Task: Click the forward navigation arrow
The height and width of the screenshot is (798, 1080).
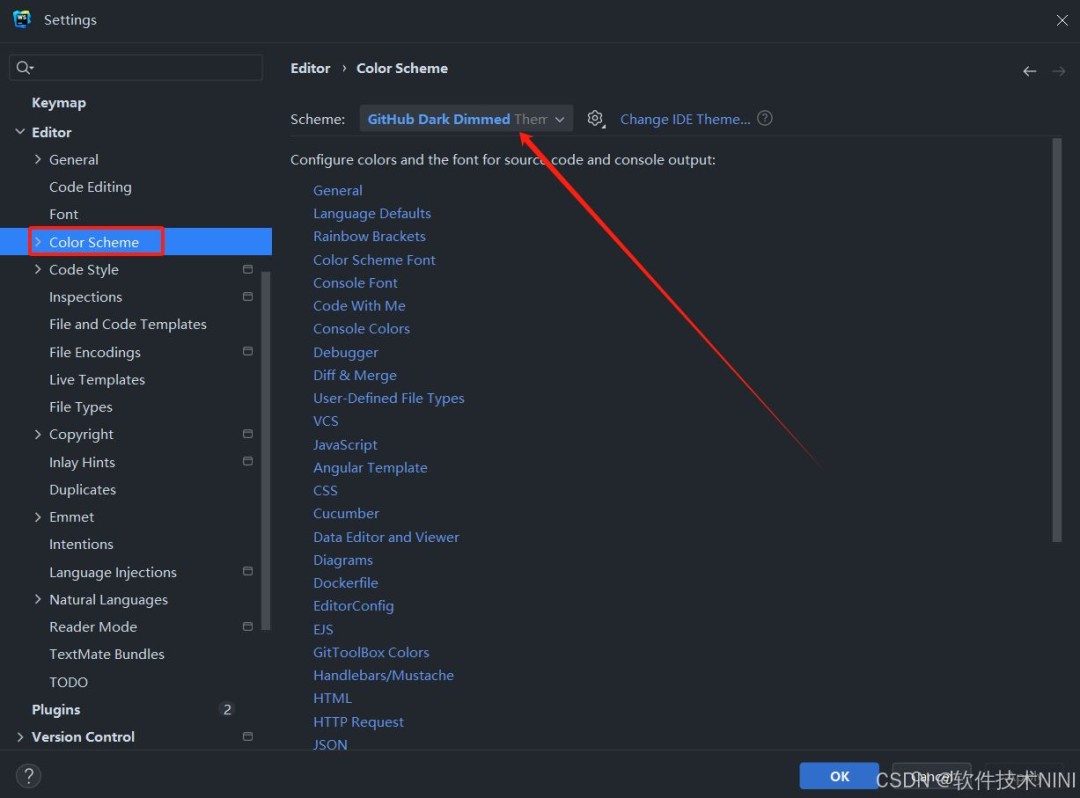Action: point(1060,70)
